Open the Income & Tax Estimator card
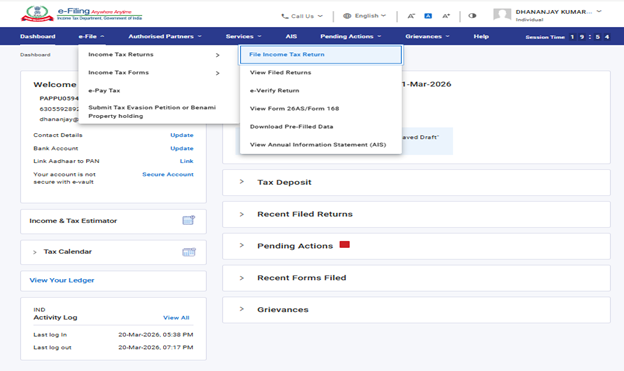 [113, 221]
